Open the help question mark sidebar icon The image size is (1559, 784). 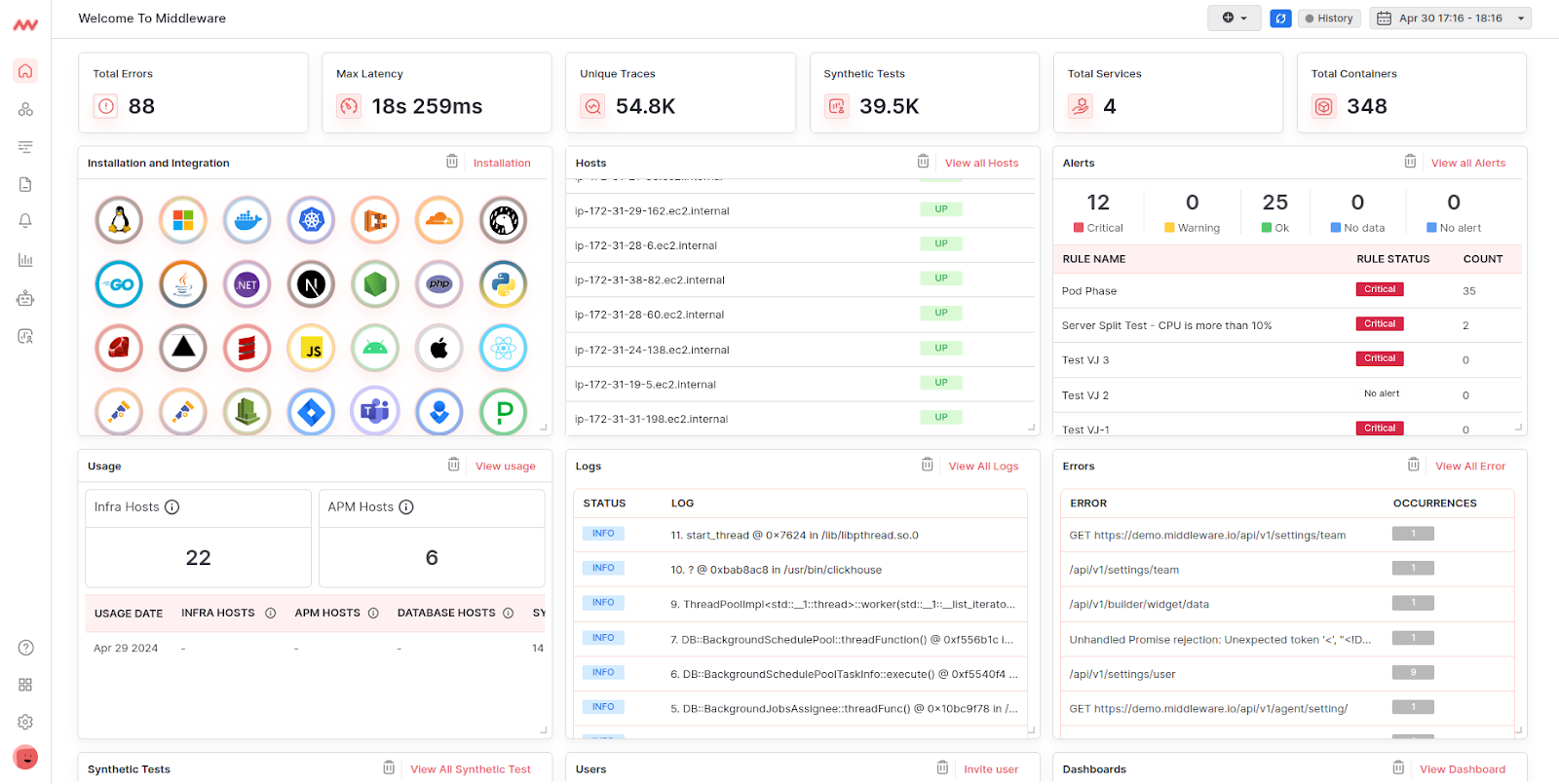tap(25, 648)
